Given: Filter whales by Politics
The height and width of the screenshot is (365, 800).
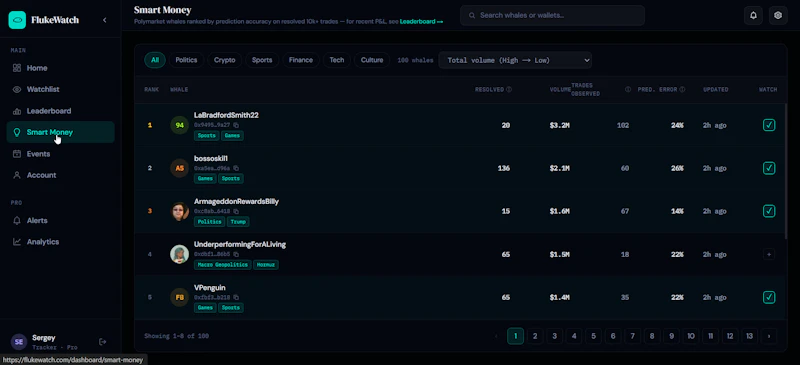Looking at the screenshot, I should (x=186, y=60).
